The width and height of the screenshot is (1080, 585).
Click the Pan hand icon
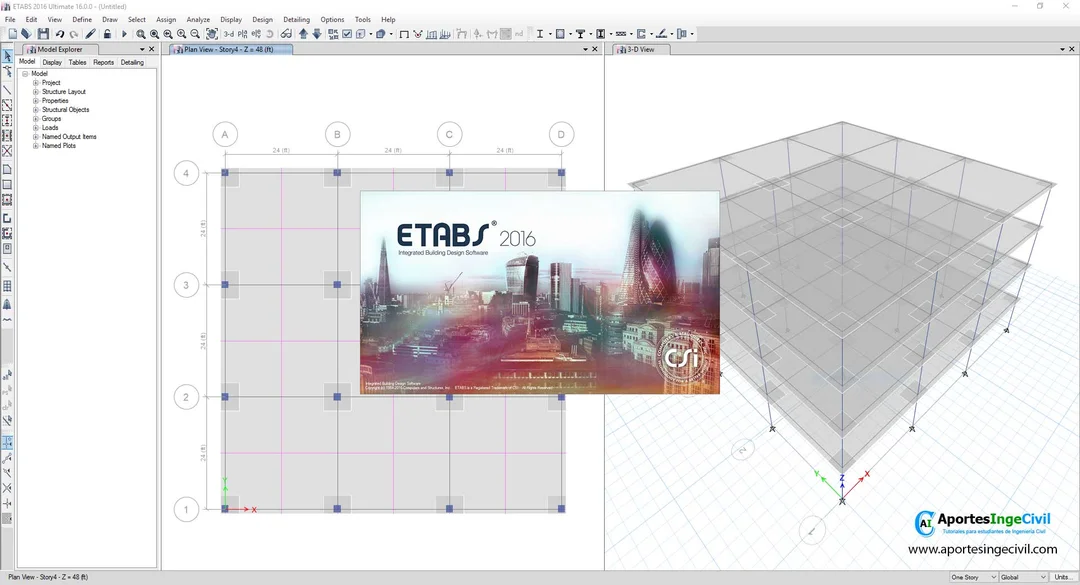pyautogui.click(x=211, y=34)
